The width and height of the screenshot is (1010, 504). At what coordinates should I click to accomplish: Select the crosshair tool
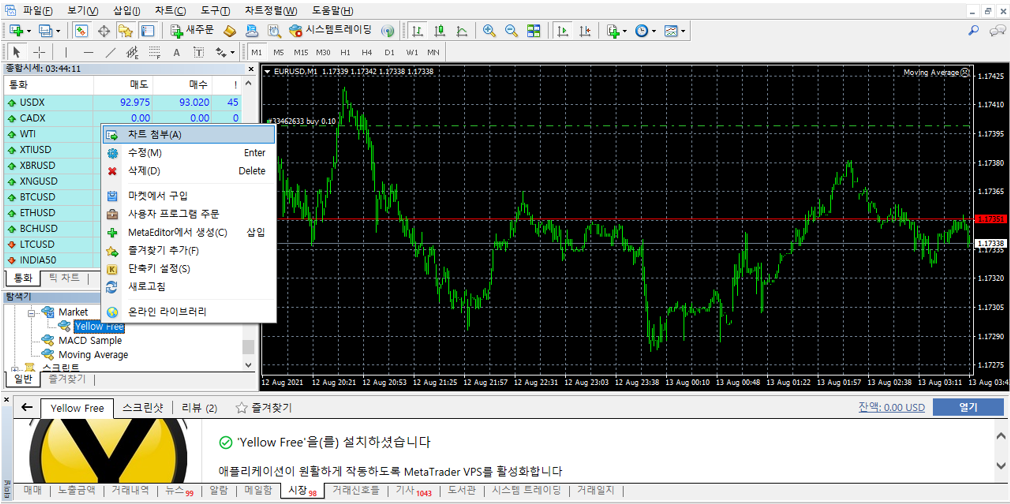39,52
